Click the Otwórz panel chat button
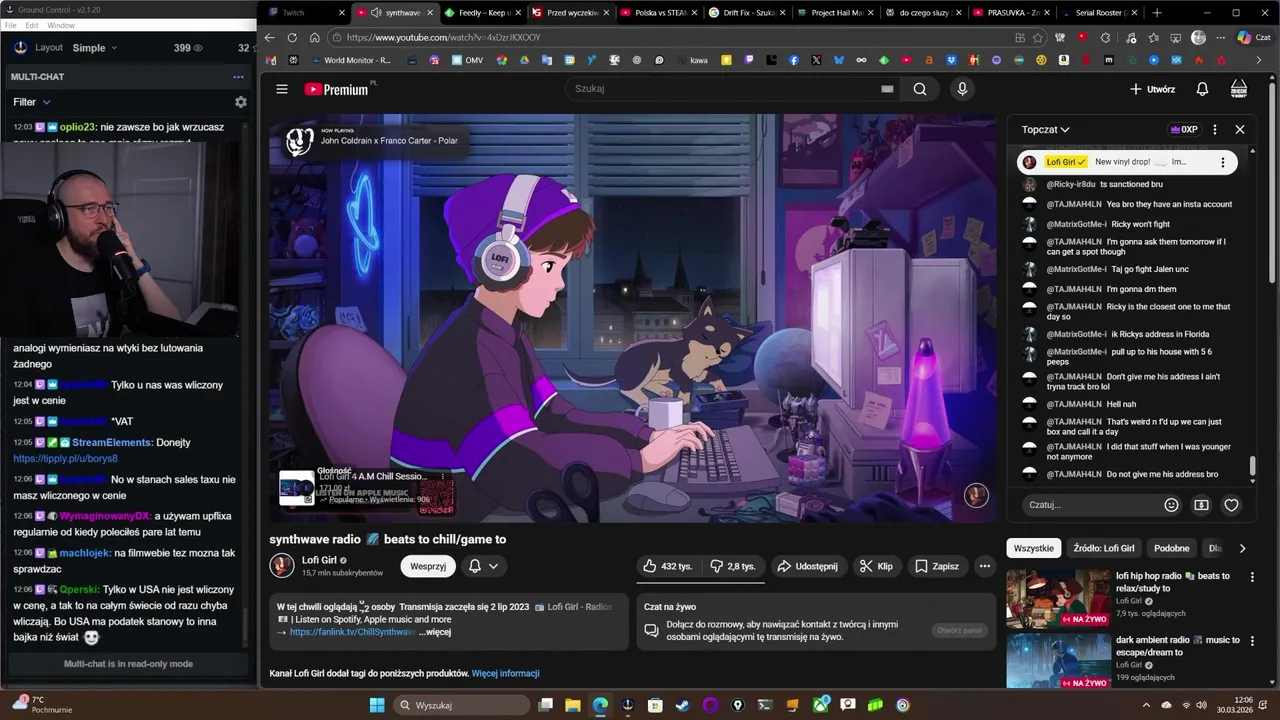The height and width of the screenshot is (720, 1280). pyautogui.click(x=959, y=630)
